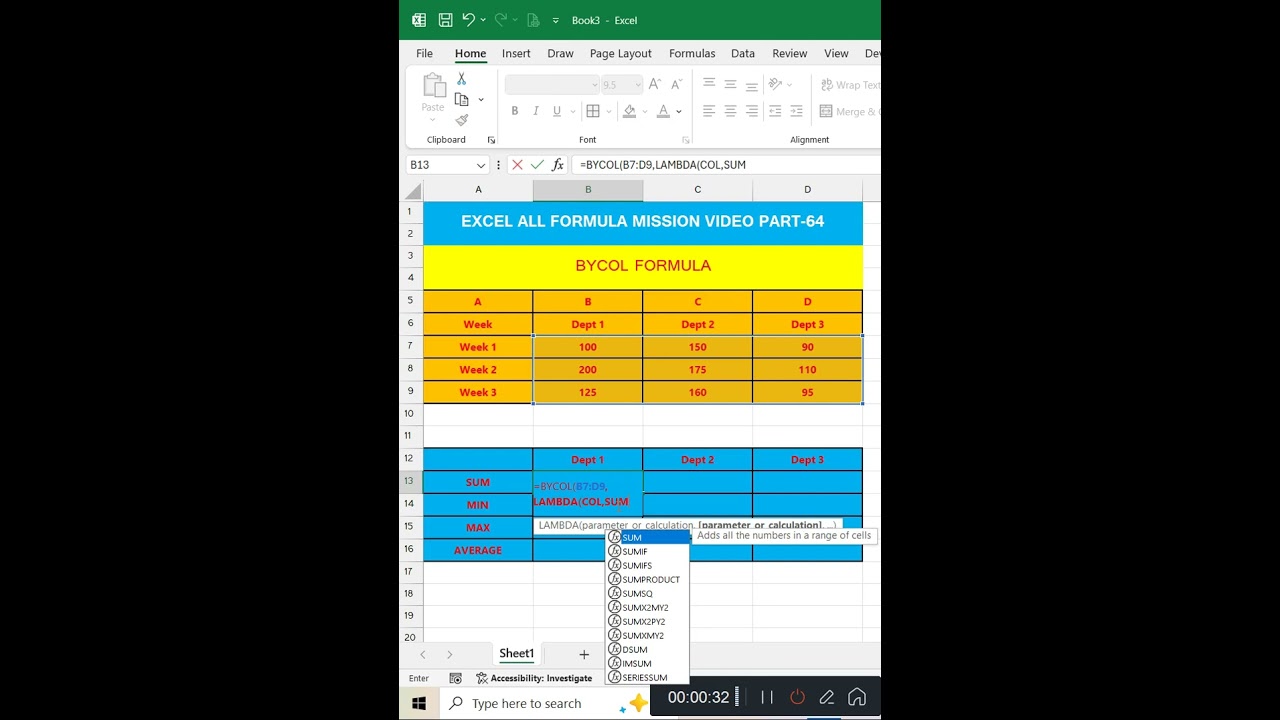Switch to the Draw tab
The width and height of the screenshot is (1280, 720).
pos(560,53)
